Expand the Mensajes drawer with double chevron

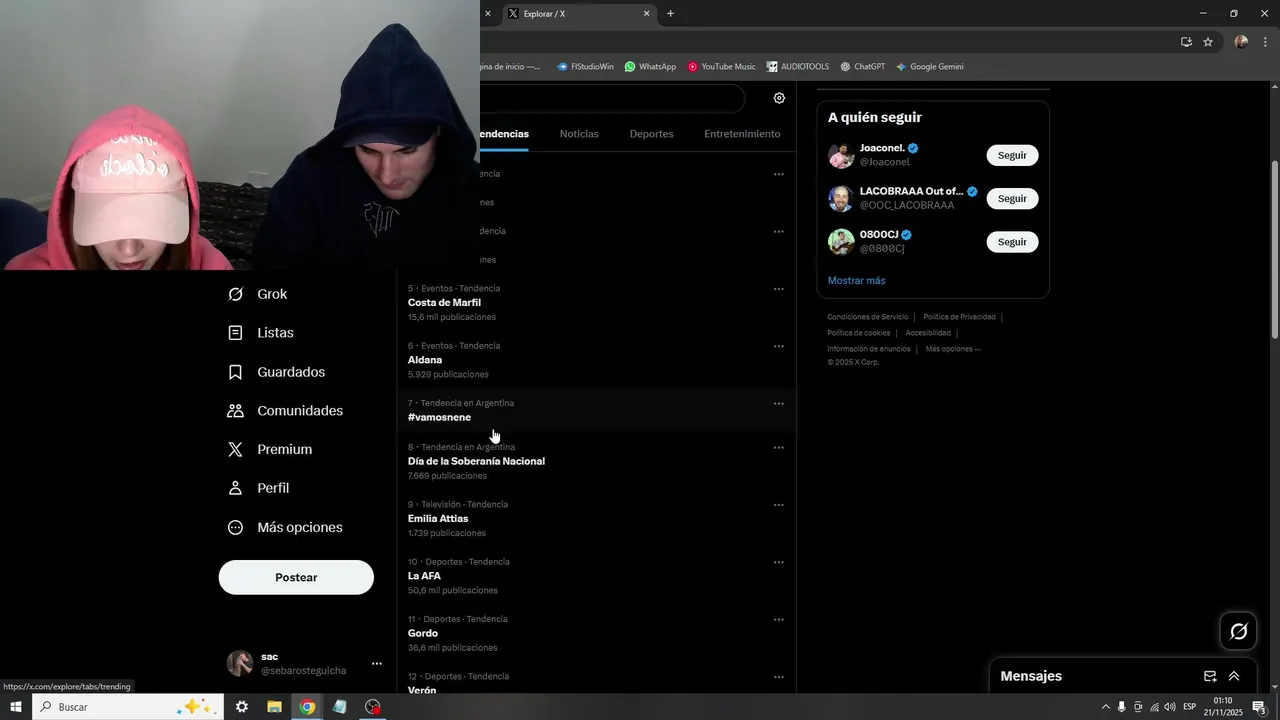point(1234,676)
